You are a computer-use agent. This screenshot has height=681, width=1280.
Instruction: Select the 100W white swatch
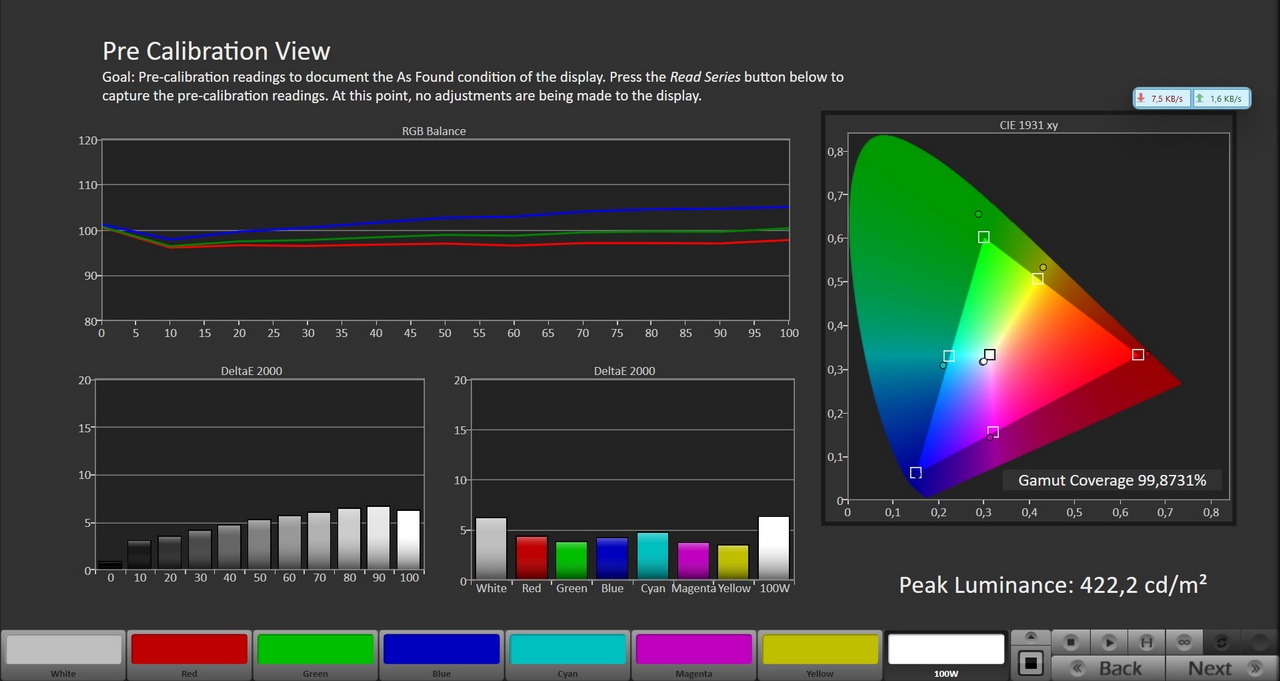click(x=945, y=649)
